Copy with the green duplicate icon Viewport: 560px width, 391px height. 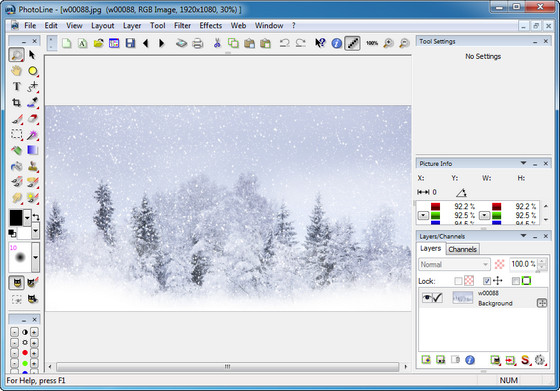233,43
